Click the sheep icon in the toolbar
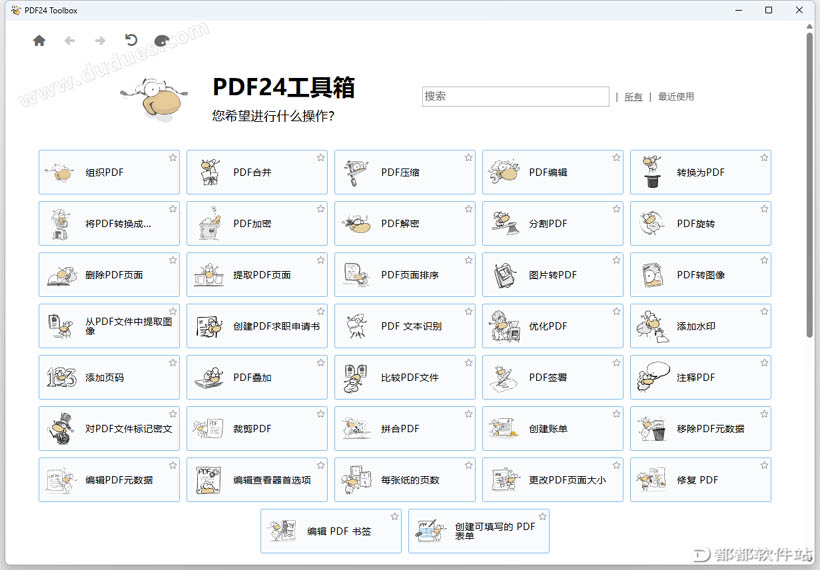Screen dimensions: 820x570 pos(162,40)
